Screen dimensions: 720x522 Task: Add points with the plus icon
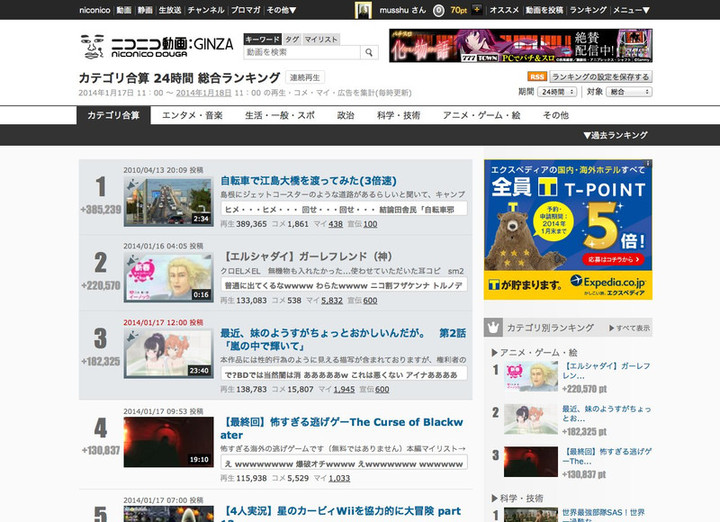pos(477,10)
